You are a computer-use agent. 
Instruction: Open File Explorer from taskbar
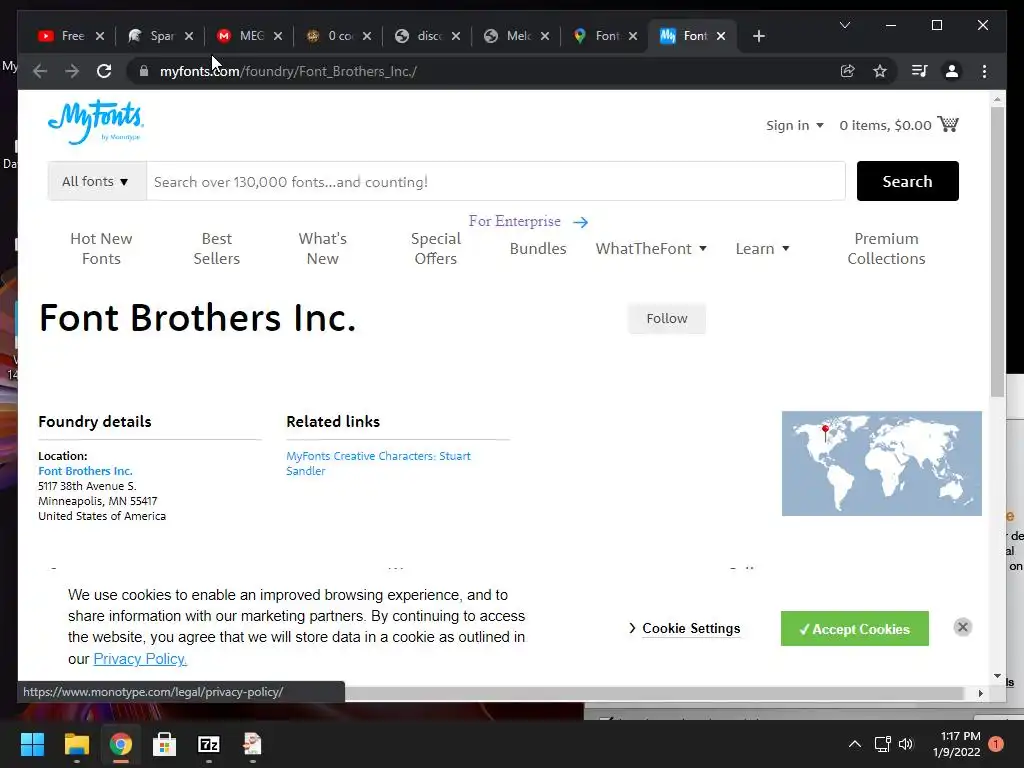(76, 744)
